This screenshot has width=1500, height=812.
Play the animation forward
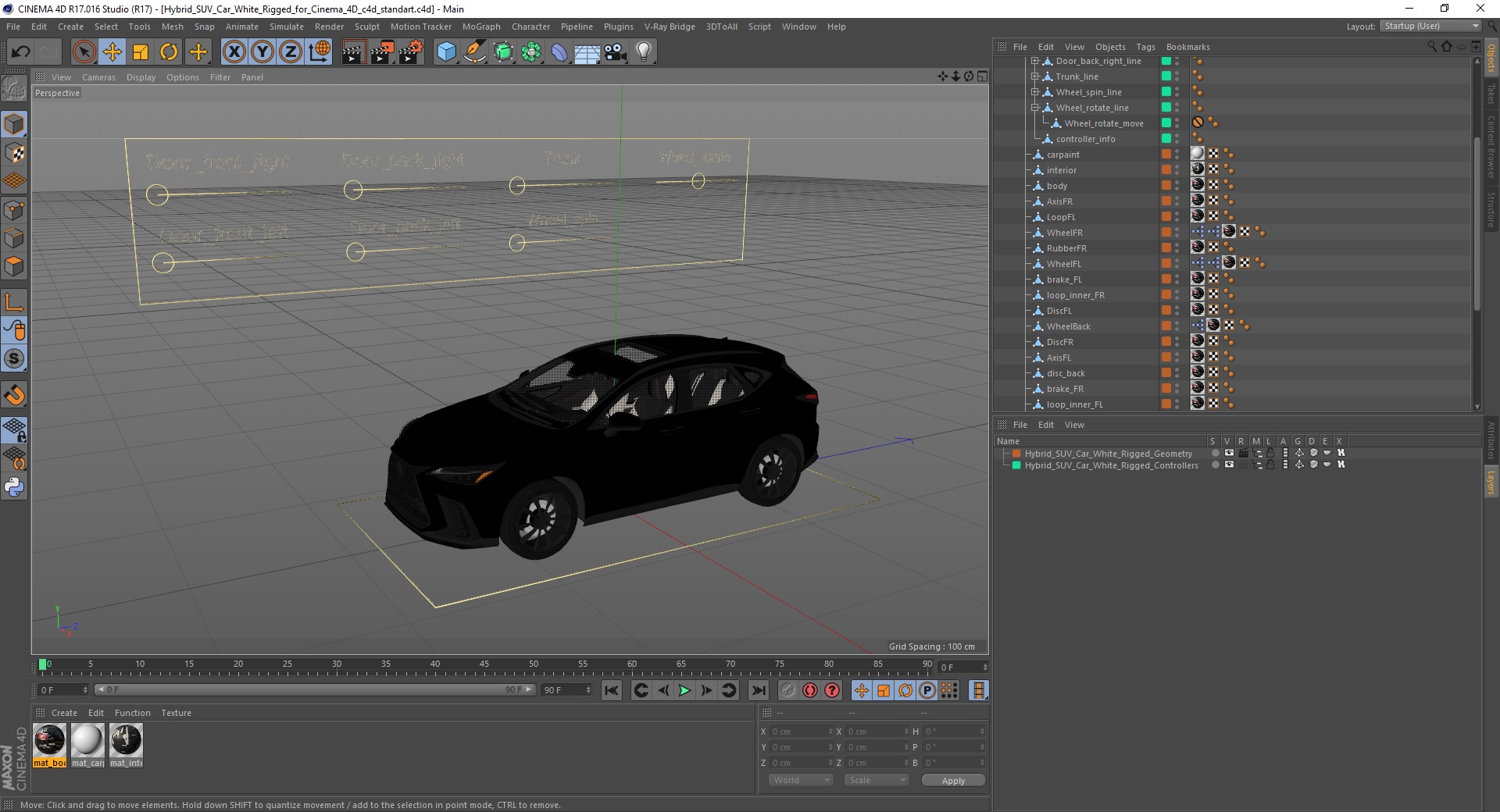pyautogui.click(x=684, y=690)
